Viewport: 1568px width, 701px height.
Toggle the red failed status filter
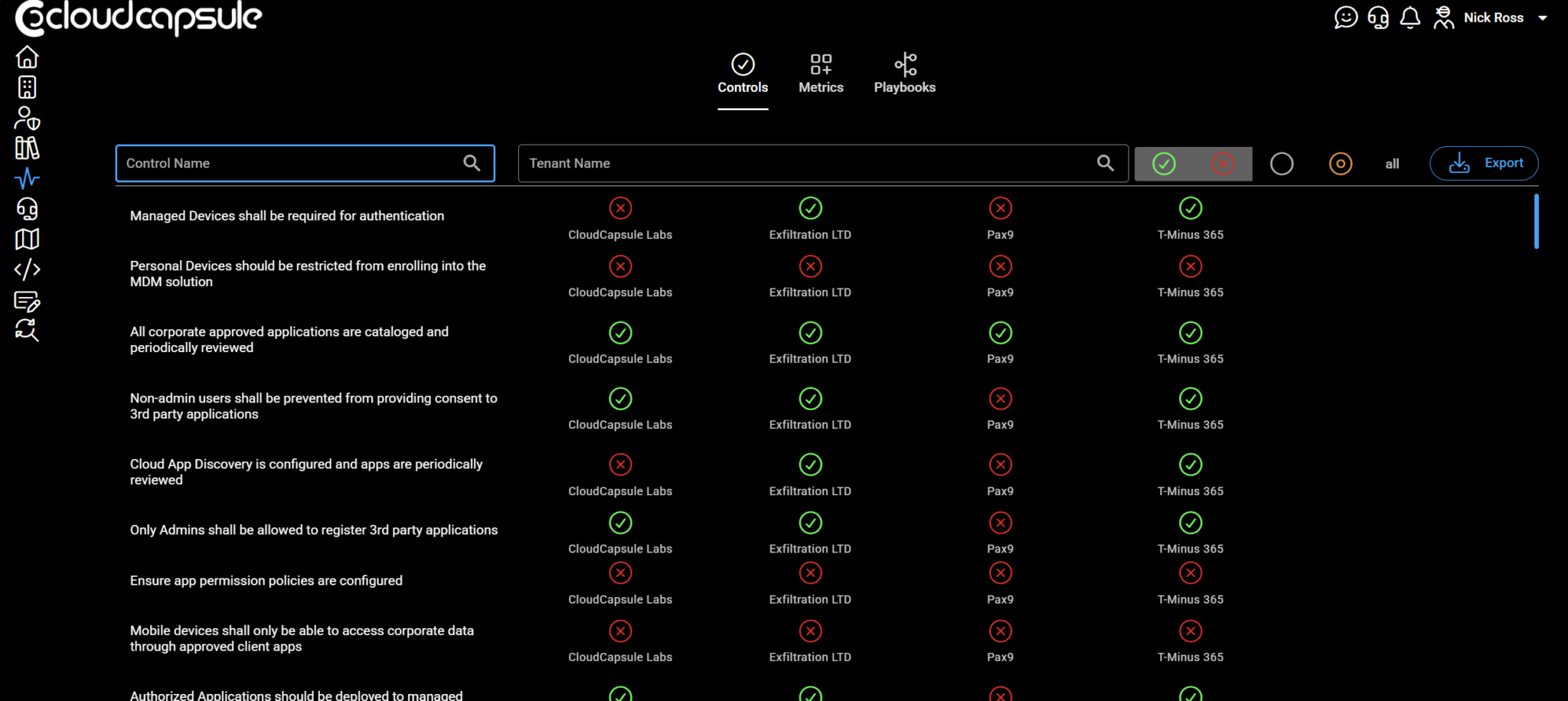point(1223,164)
